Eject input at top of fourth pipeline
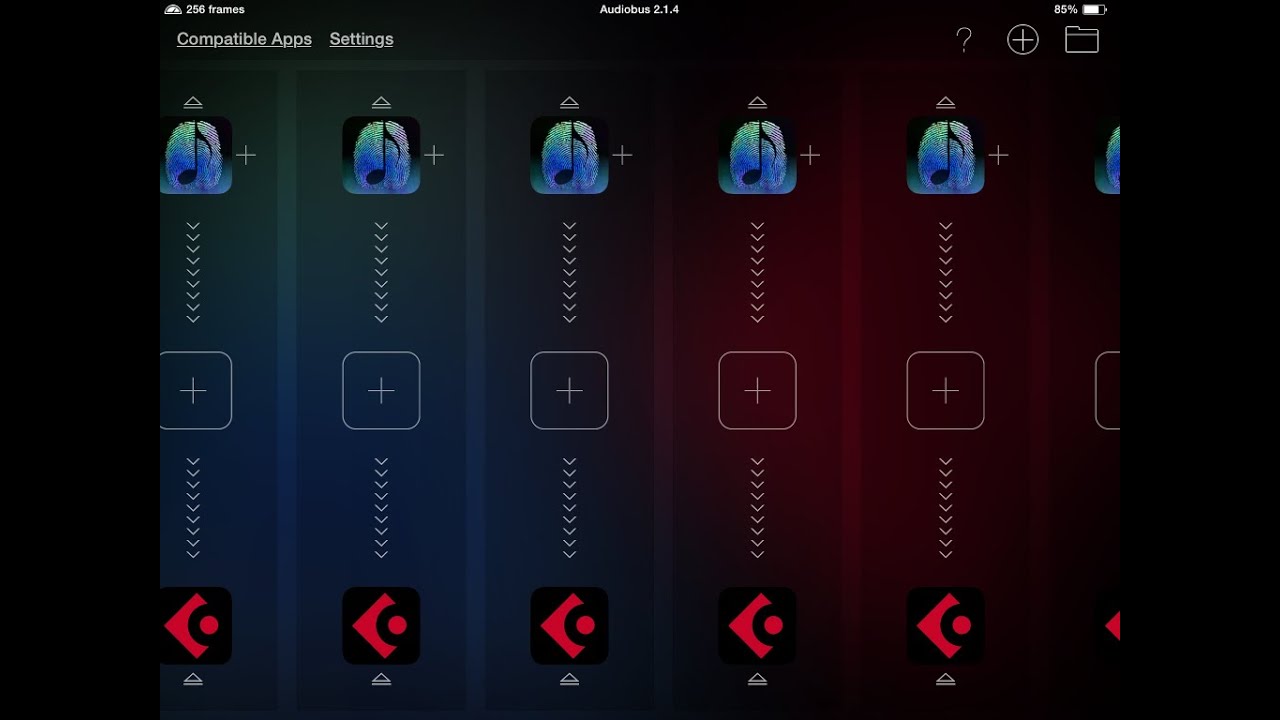Image resolution: width=1280 pixels, height=720 pixels. (757, 102)
